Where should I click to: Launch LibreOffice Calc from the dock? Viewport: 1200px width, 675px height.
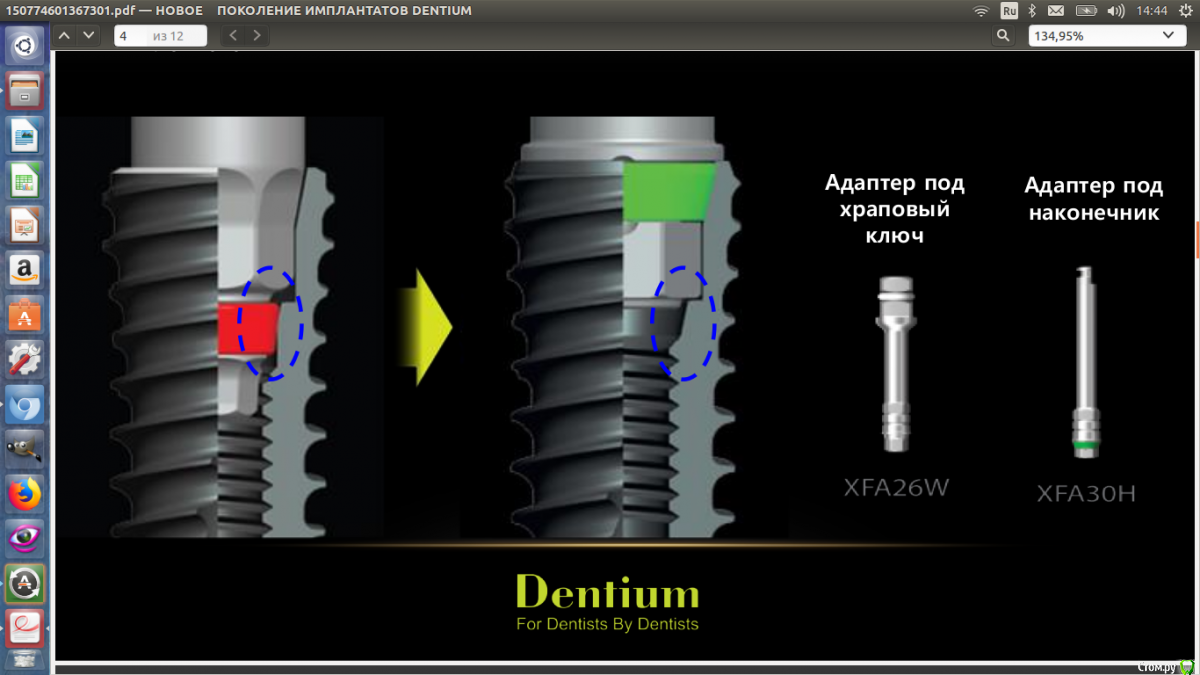25,181
